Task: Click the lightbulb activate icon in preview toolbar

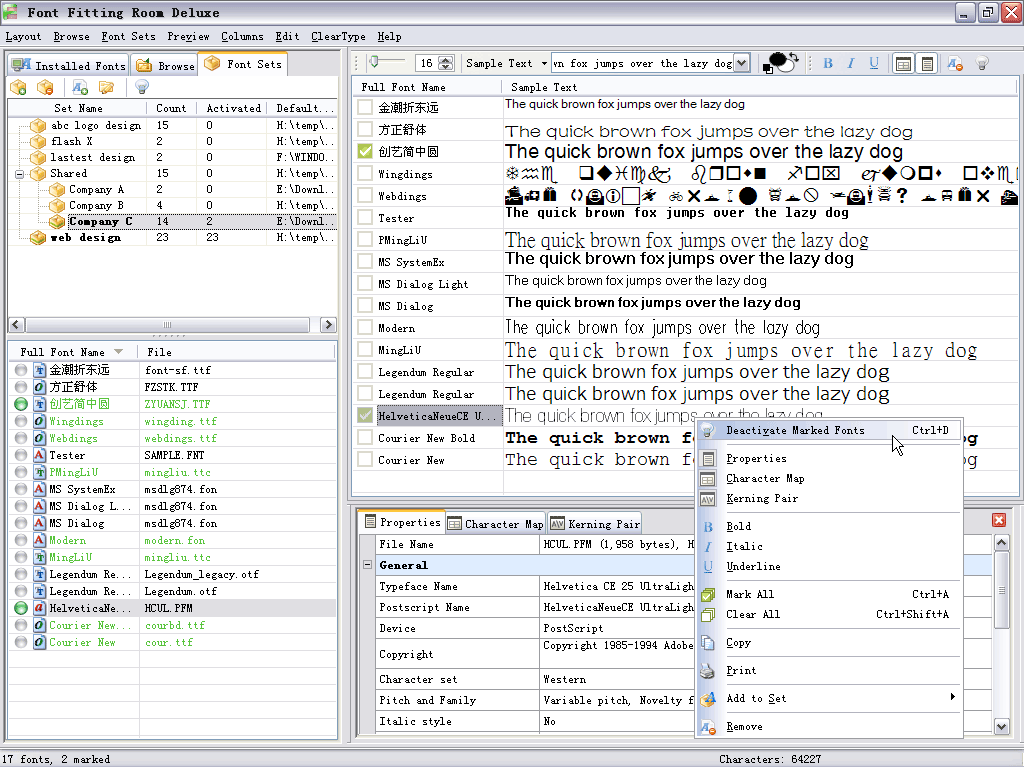Action: (x=982, y=63)
